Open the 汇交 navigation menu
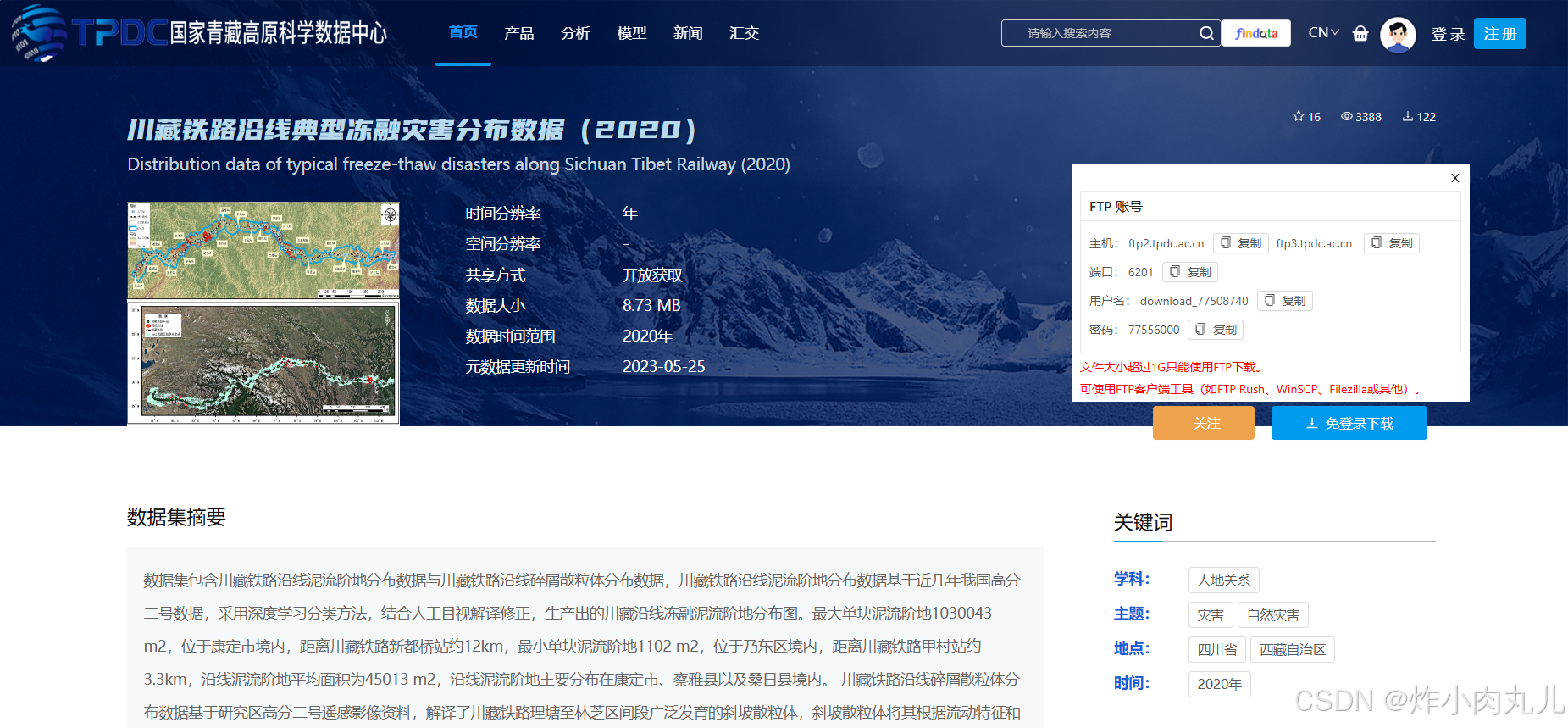Image resolution: width=1568 pixels, height=728 pixels. click(x=744, y=33)
